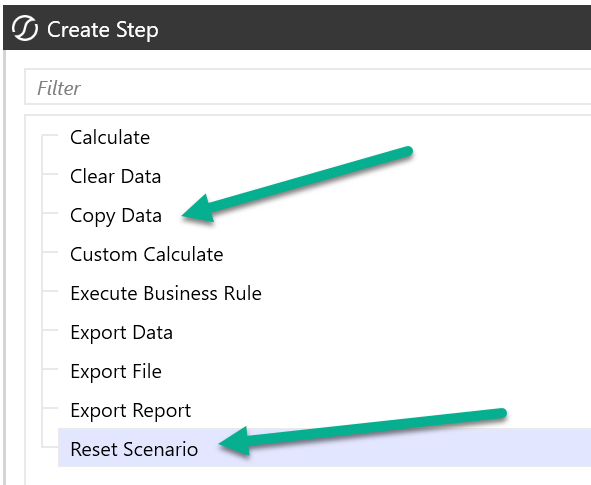Click the tree connector beside Clear Data

(x=50, y=174)
